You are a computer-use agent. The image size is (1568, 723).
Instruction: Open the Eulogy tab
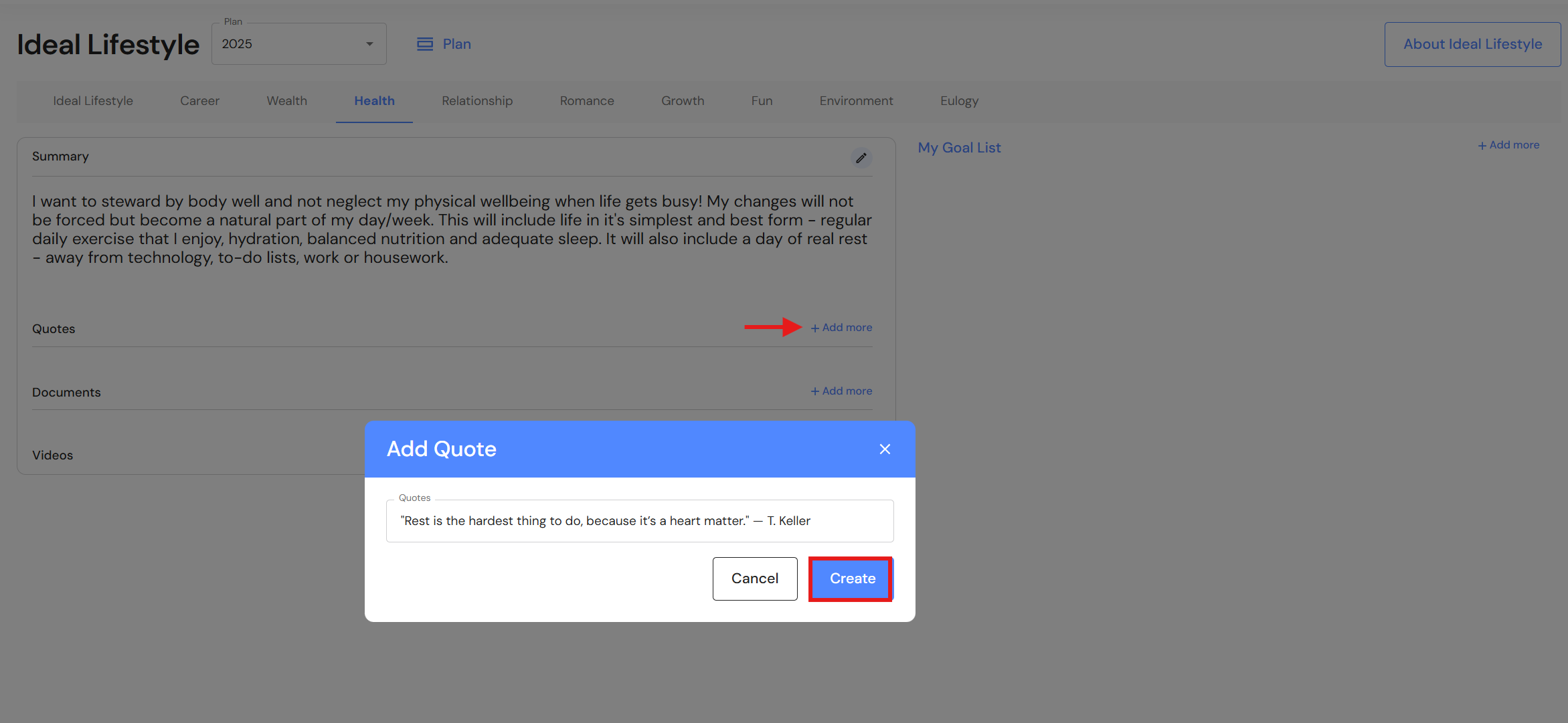pos(959,101)
